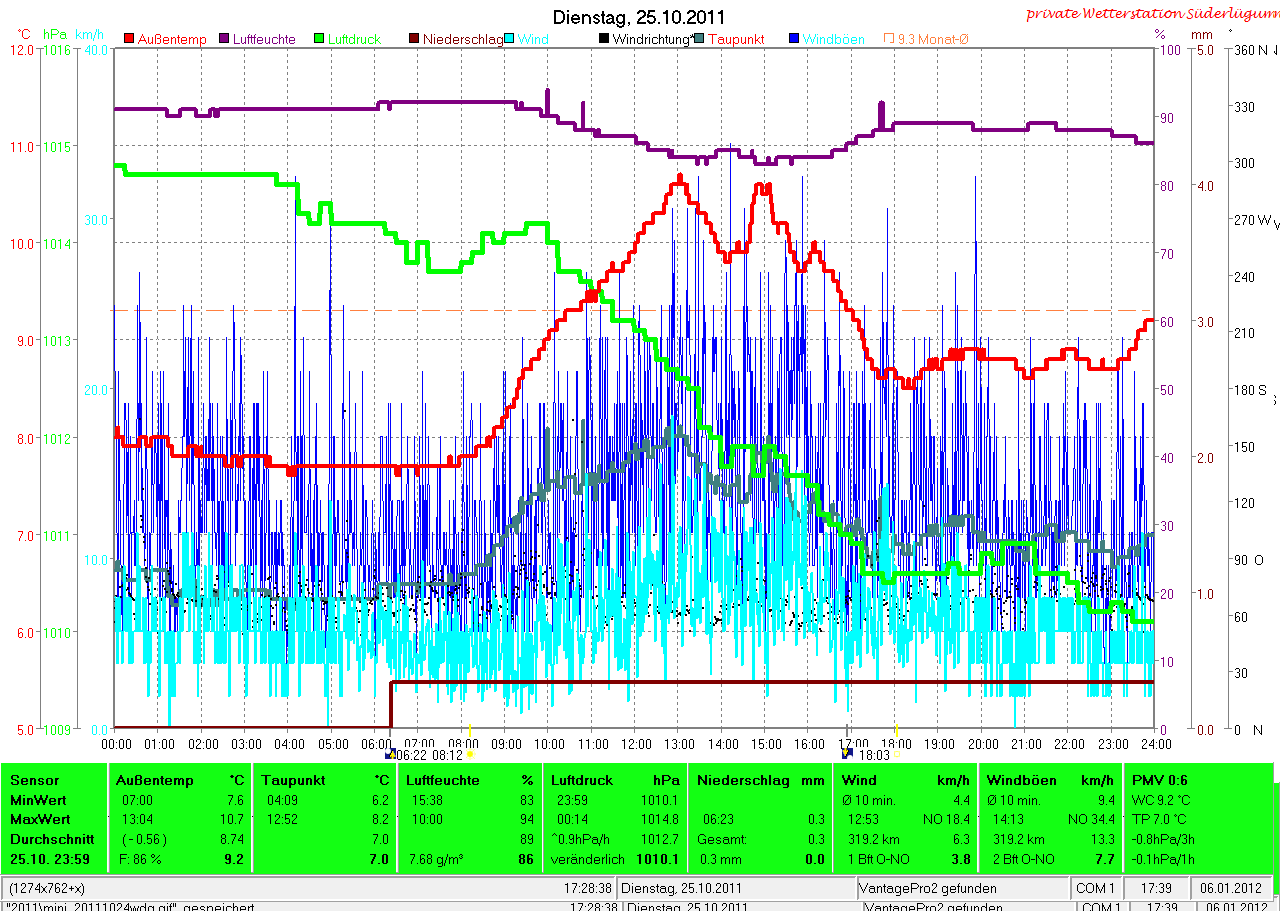Click the sunrise icon near 06:22
The height and width of the screenshot is (912, 1280).
(x=391, y=755)
